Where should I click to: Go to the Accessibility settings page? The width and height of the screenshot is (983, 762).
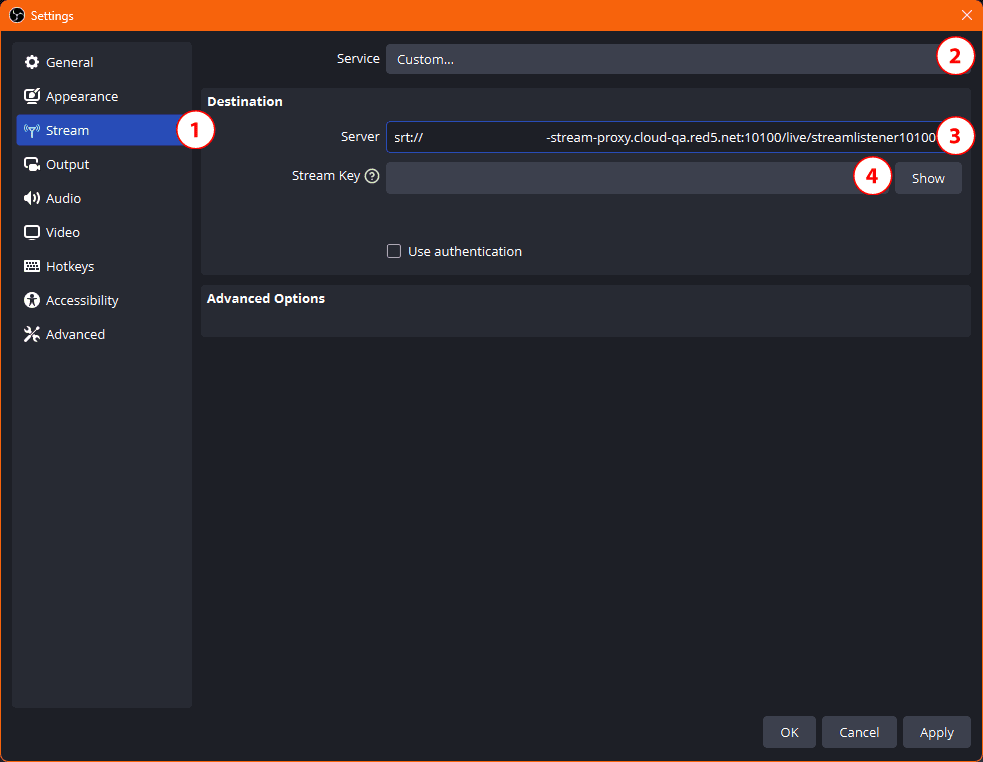103,300
